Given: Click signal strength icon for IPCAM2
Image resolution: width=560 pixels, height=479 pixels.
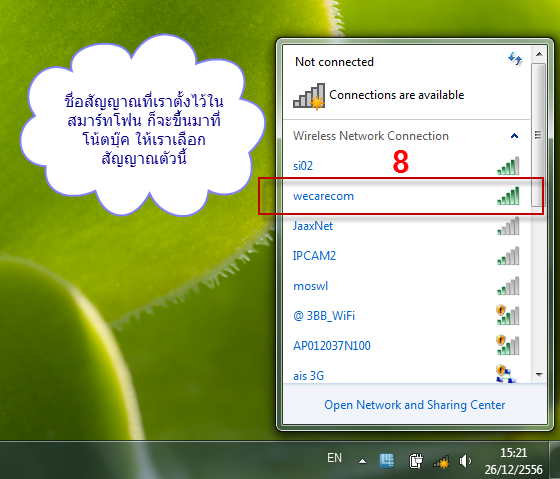Looking at the screenshot, I should pyautogui.click(x=508, y=256).
